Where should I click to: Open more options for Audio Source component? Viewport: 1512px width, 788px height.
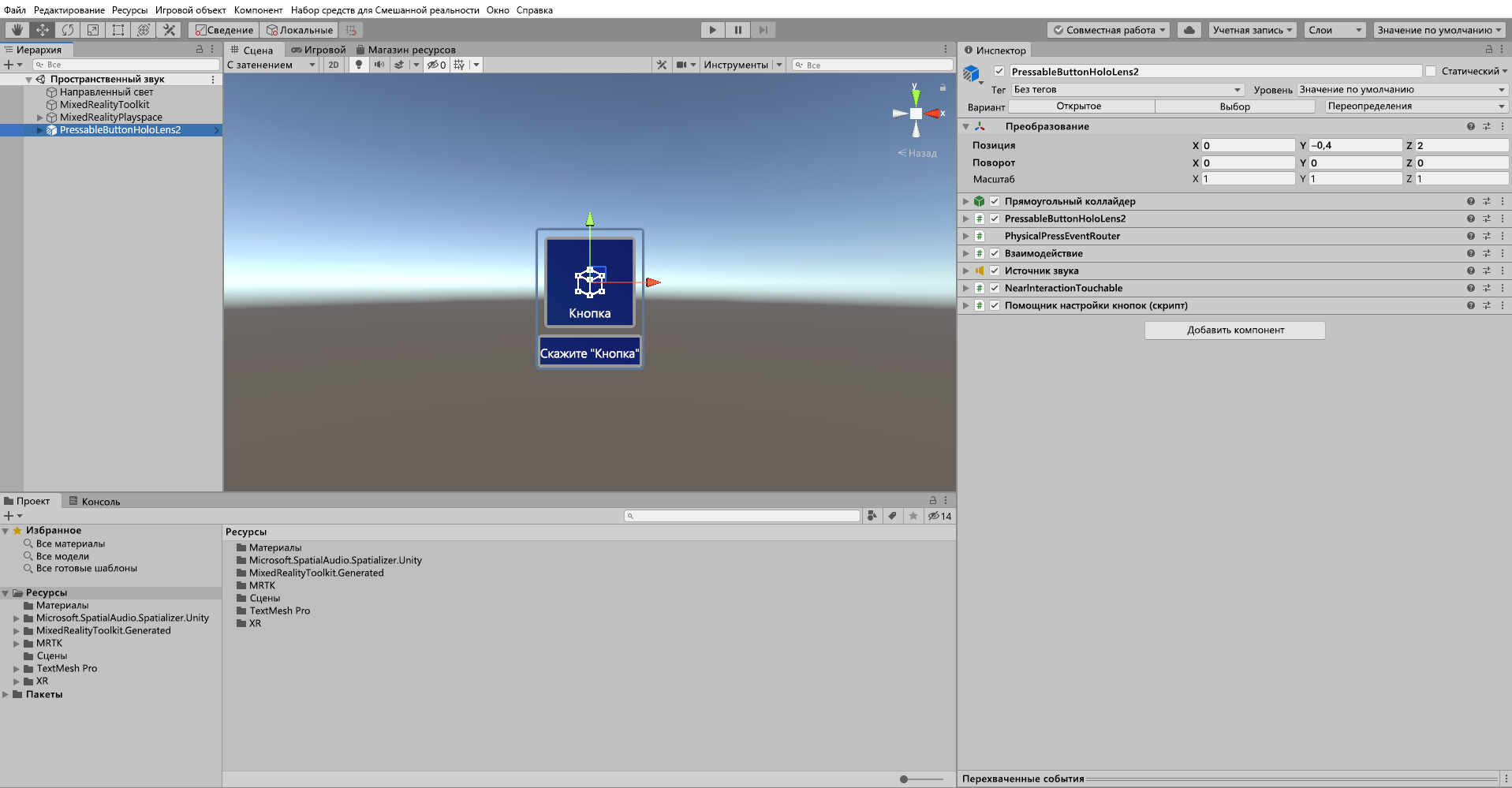pyautogui.click(x=1503, y=271)
